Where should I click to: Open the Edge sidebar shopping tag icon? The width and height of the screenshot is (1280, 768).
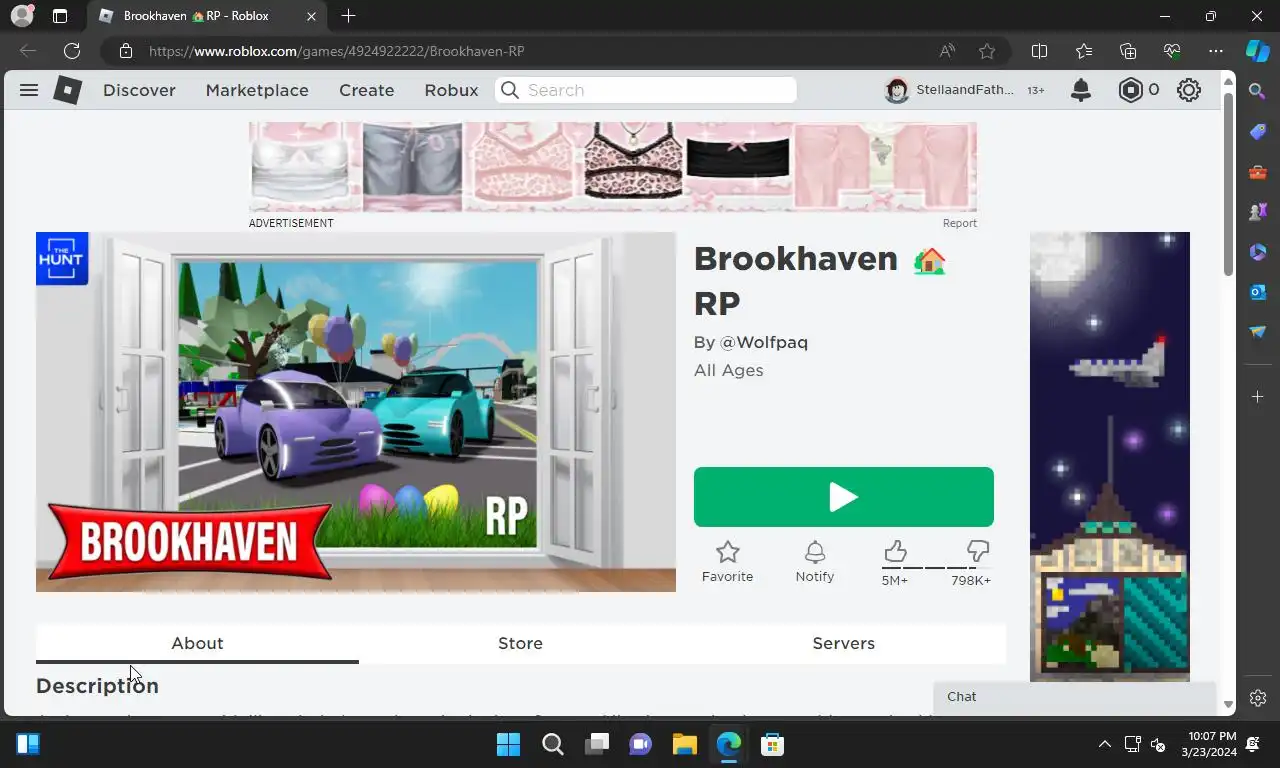click(x=1258, y=132)
